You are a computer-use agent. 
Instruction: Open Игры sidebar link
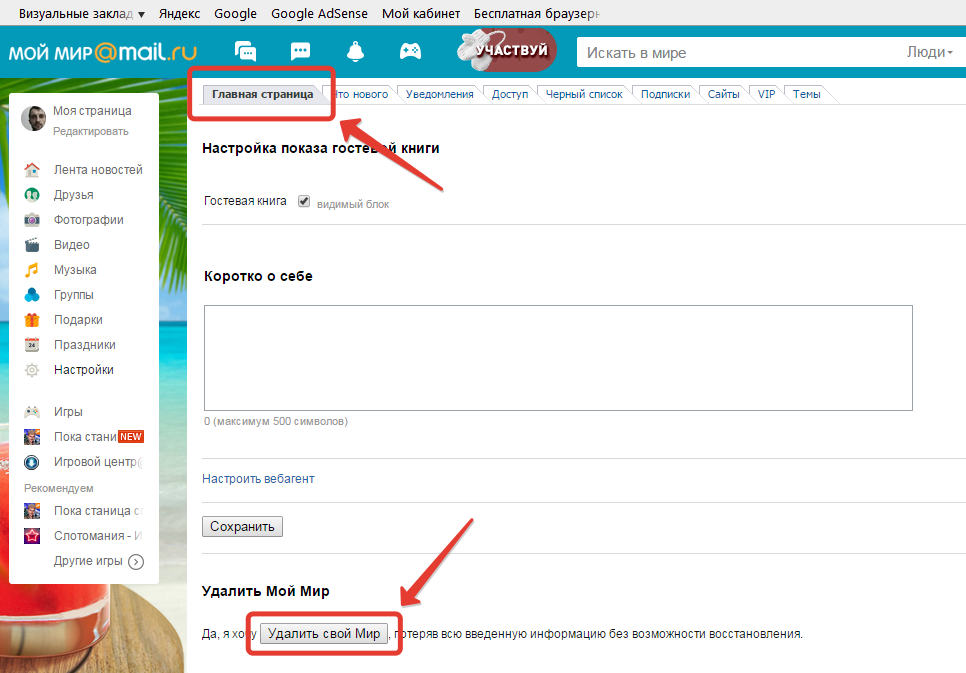[x=68, y=412]
